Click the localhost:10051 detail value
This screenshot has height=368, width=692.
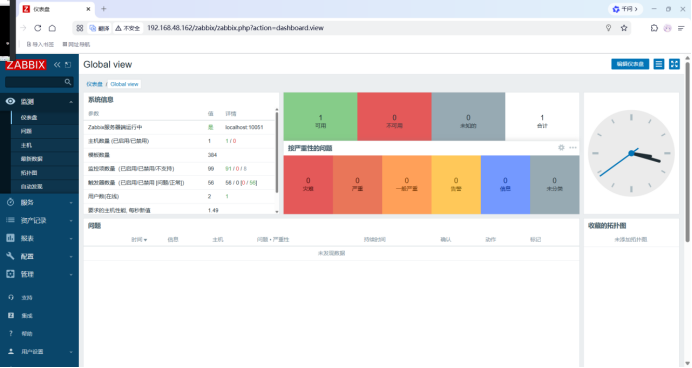tap(244, 128)
